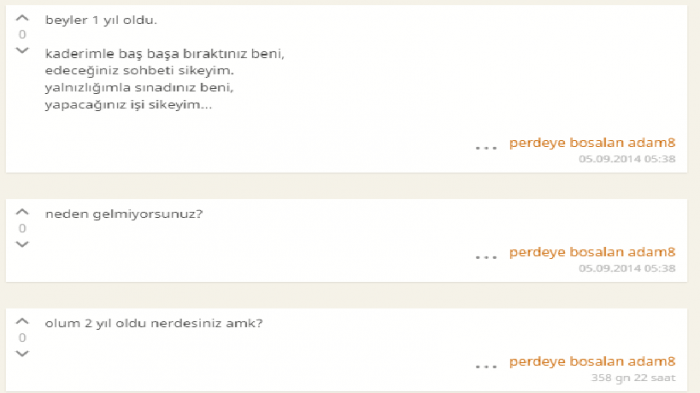Open three-dots menu on 'beyler 1 yıl oldu' entry
Screen dimensions: 700x393
point(486,148)
